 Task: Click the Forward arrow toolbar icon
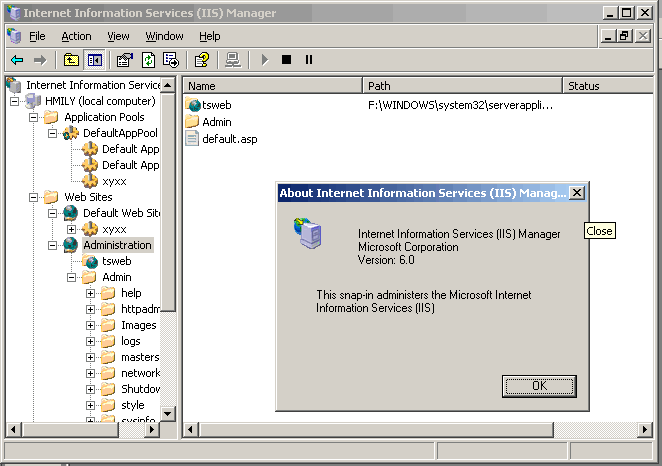point(40,60)
